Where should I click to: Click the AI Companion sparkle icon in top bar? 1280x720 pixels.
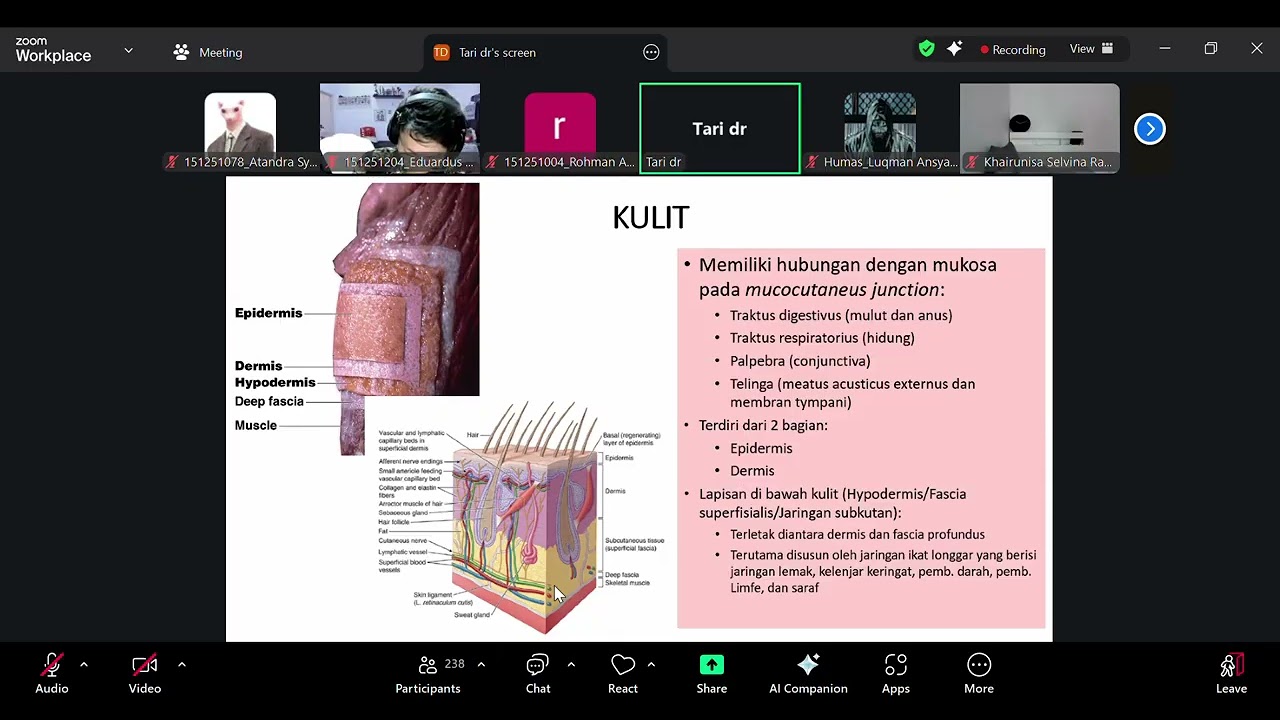[954, 49]
